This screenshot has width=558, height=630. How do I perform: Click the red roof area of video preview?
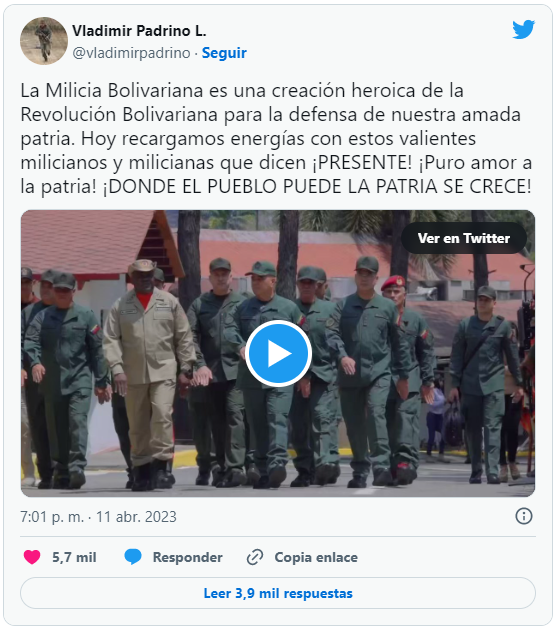86,241
